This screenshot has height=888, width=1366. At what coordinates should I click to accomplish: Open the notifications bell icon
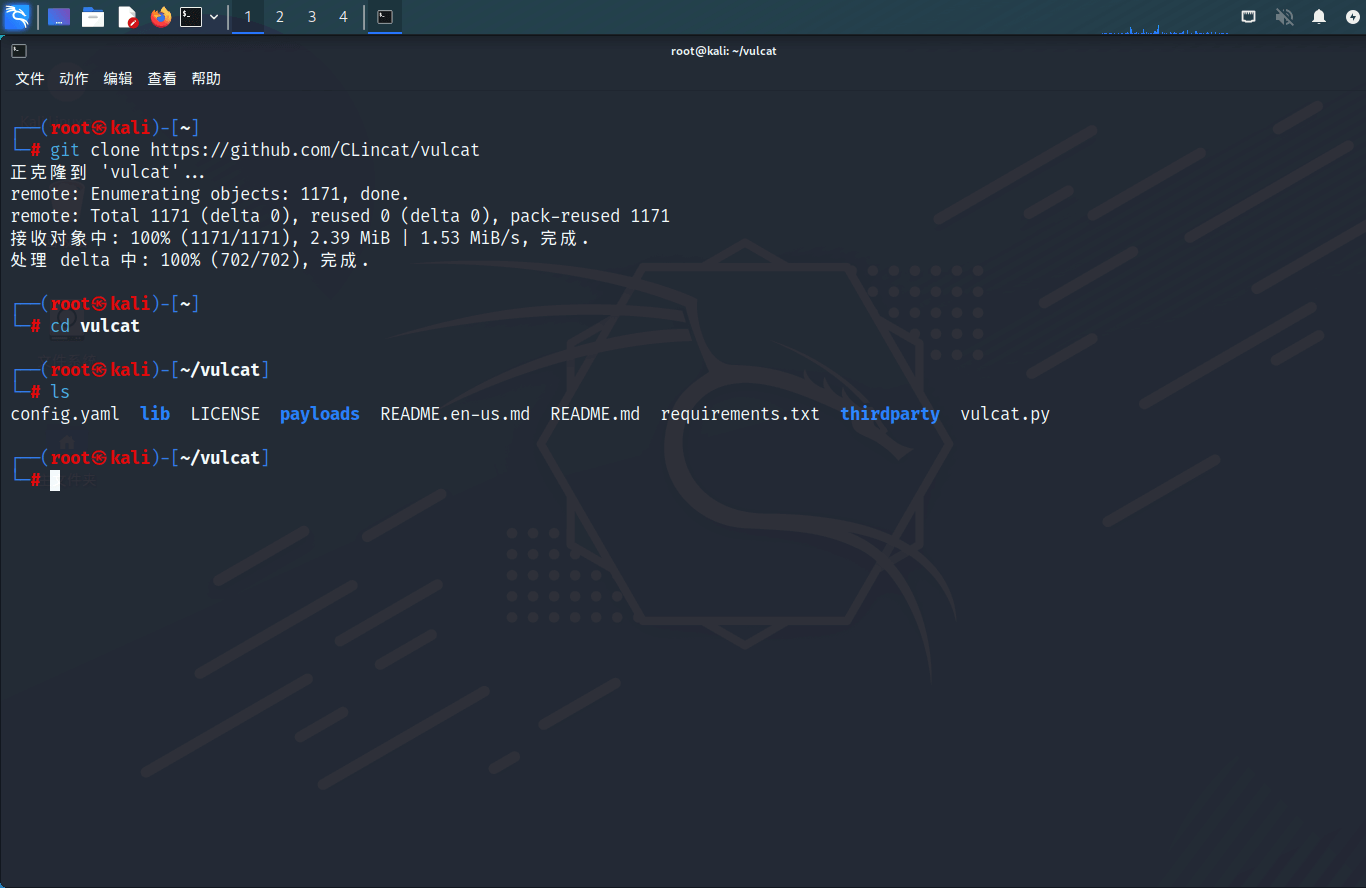[x=1319, y=17]
